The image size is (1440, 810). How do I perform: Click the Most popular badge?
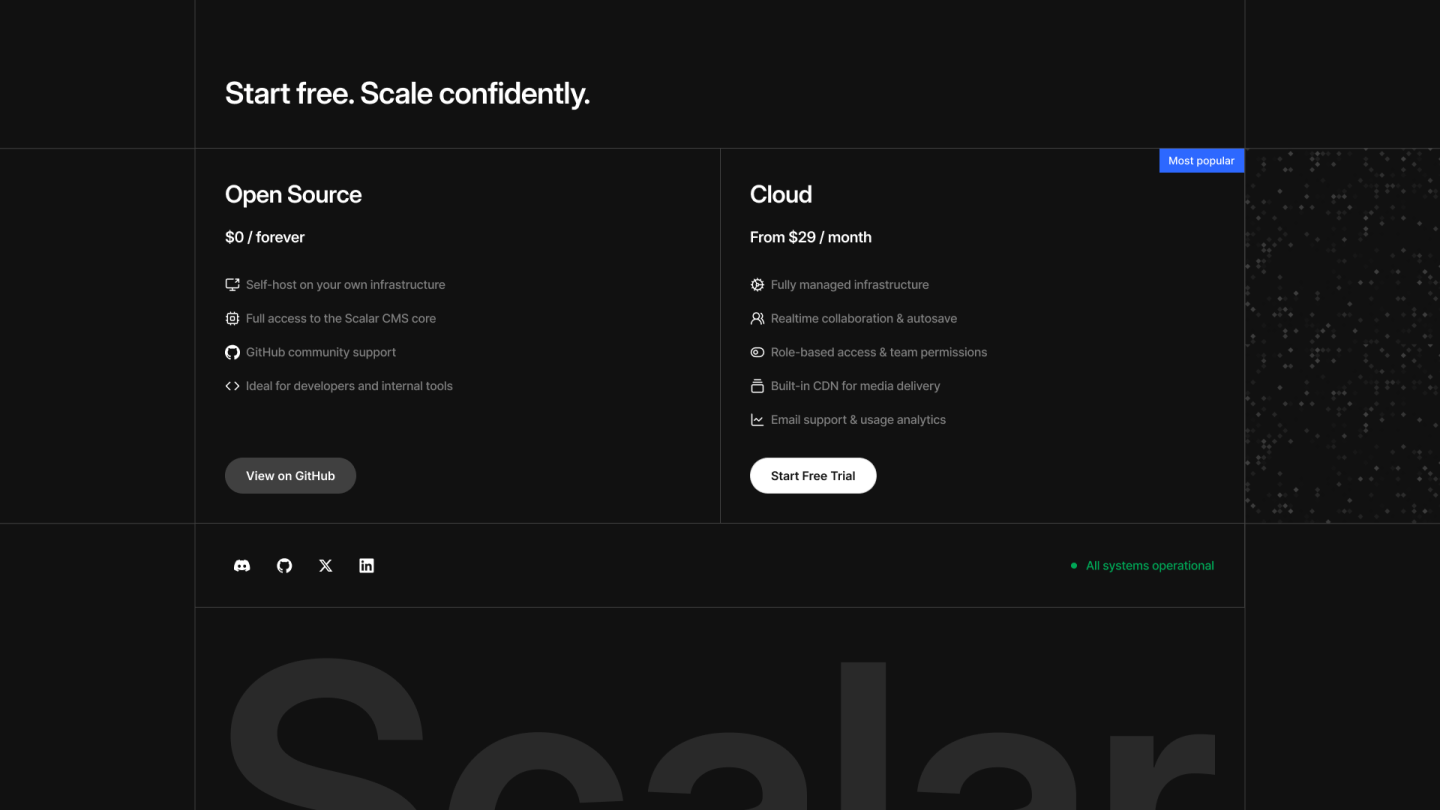1201,161
